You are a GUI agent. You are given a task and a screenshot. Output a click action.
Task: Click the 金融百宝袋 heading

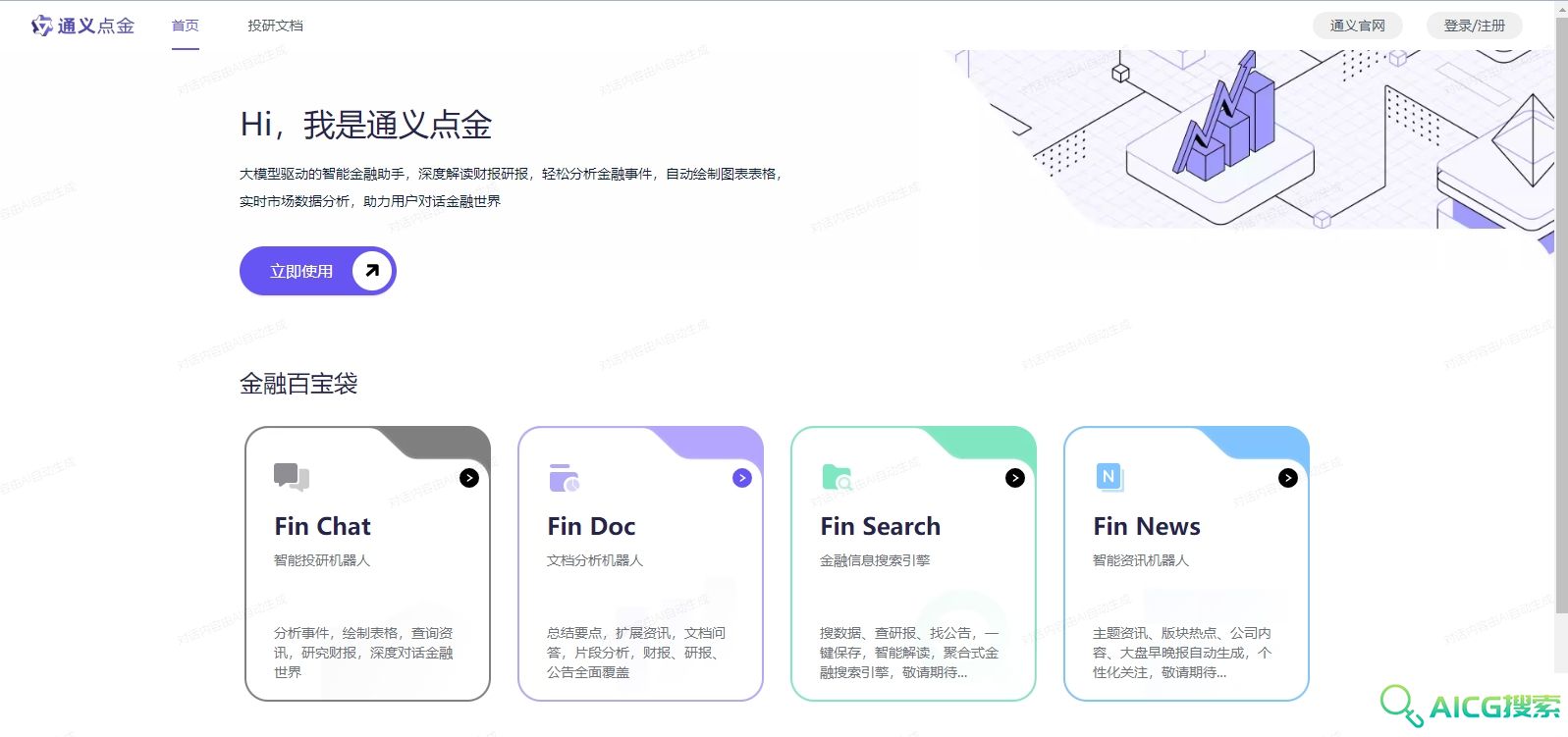click(x=298, y=384)
